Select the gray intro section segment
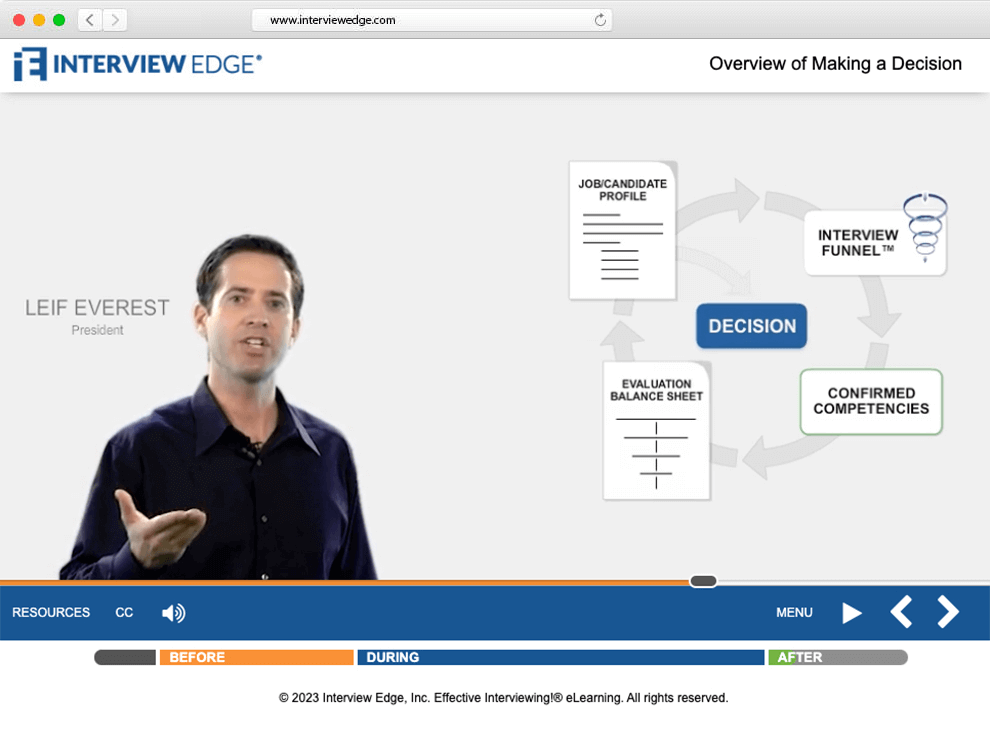This screenshot has height=739, width=990. coord(125,658)
